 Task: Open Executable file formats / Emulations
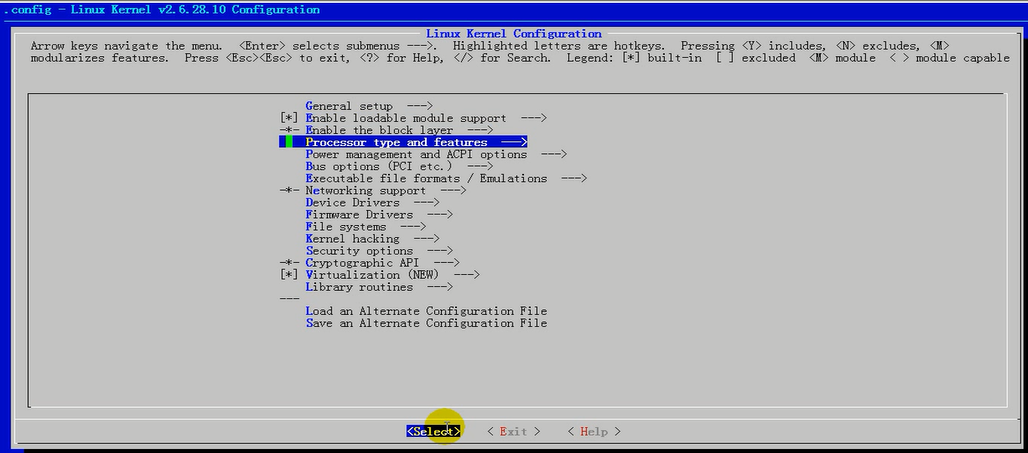point(446,178)
